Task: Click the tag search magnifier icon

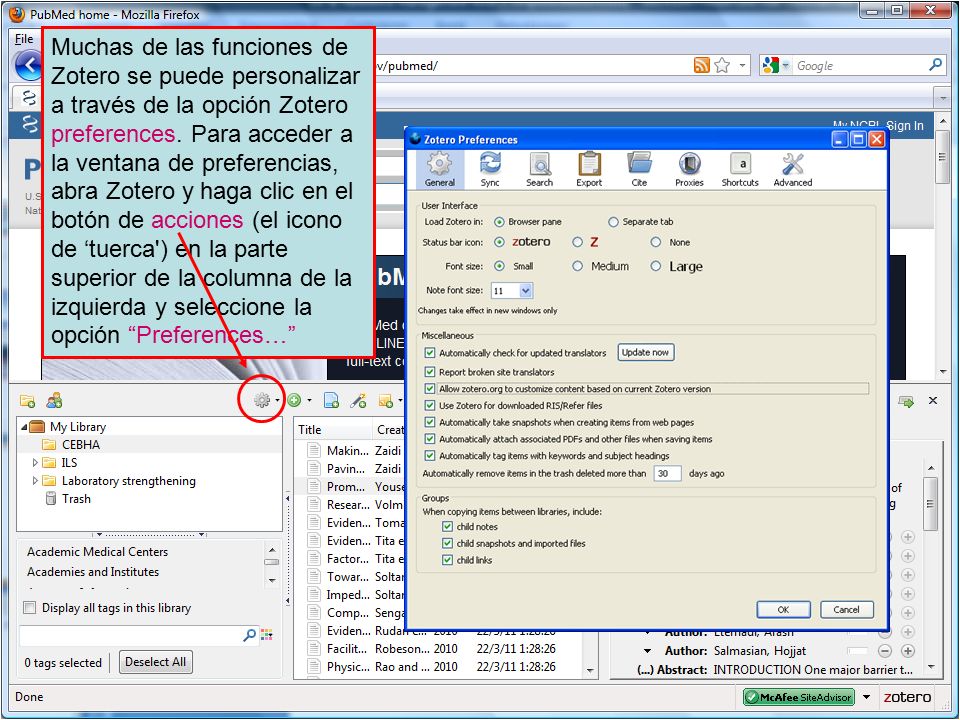Action: coord(250,635)
